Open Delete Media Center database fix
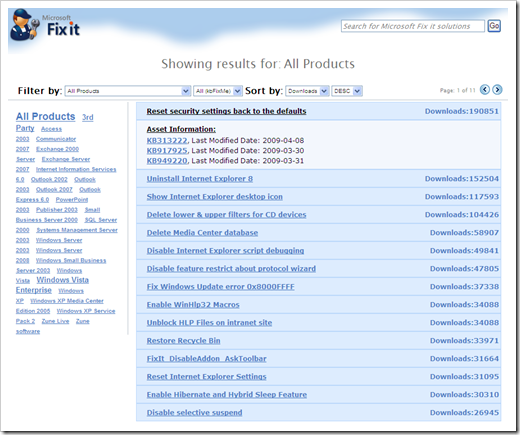Screen dimensions: 520x435 point(202,233)
